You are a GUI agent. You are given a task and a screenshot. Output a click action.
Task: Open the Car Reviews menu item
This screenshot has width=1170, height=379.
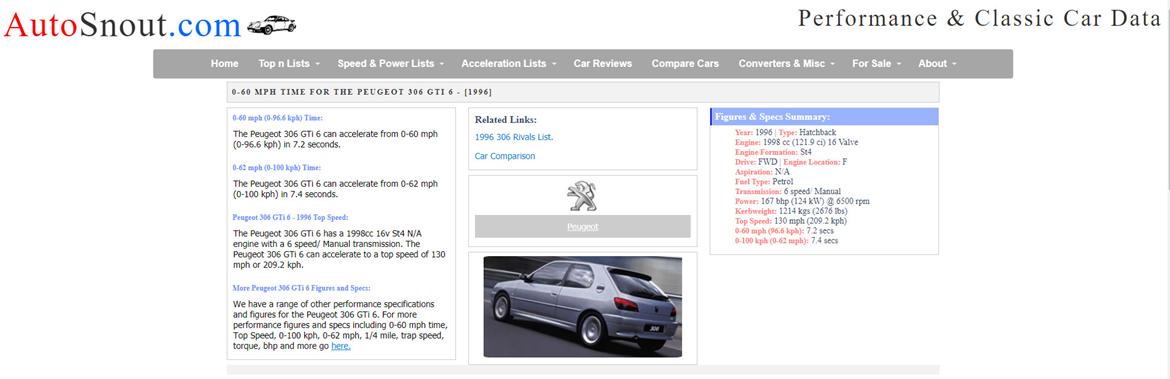[x=603, y=63]
